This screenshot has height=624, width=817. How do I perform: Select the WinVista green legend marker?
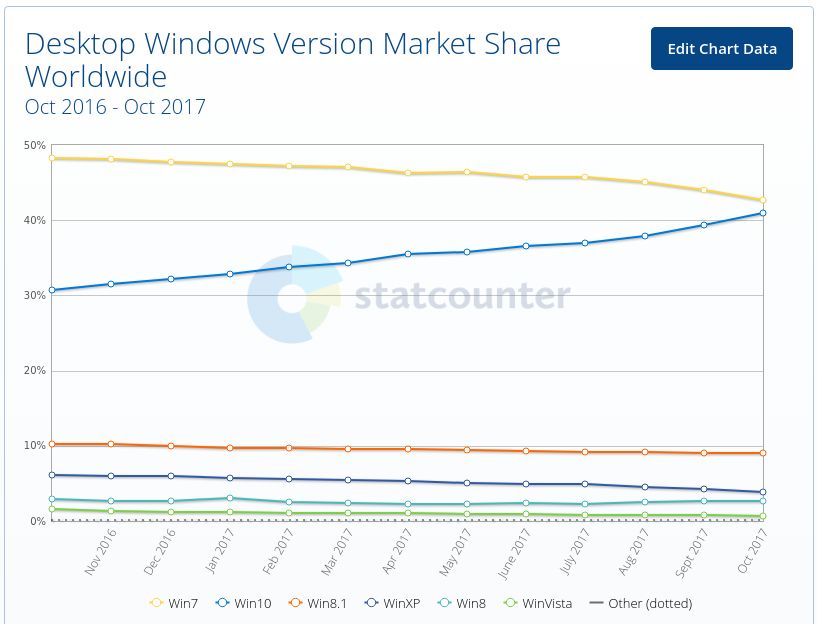point(511,603)
